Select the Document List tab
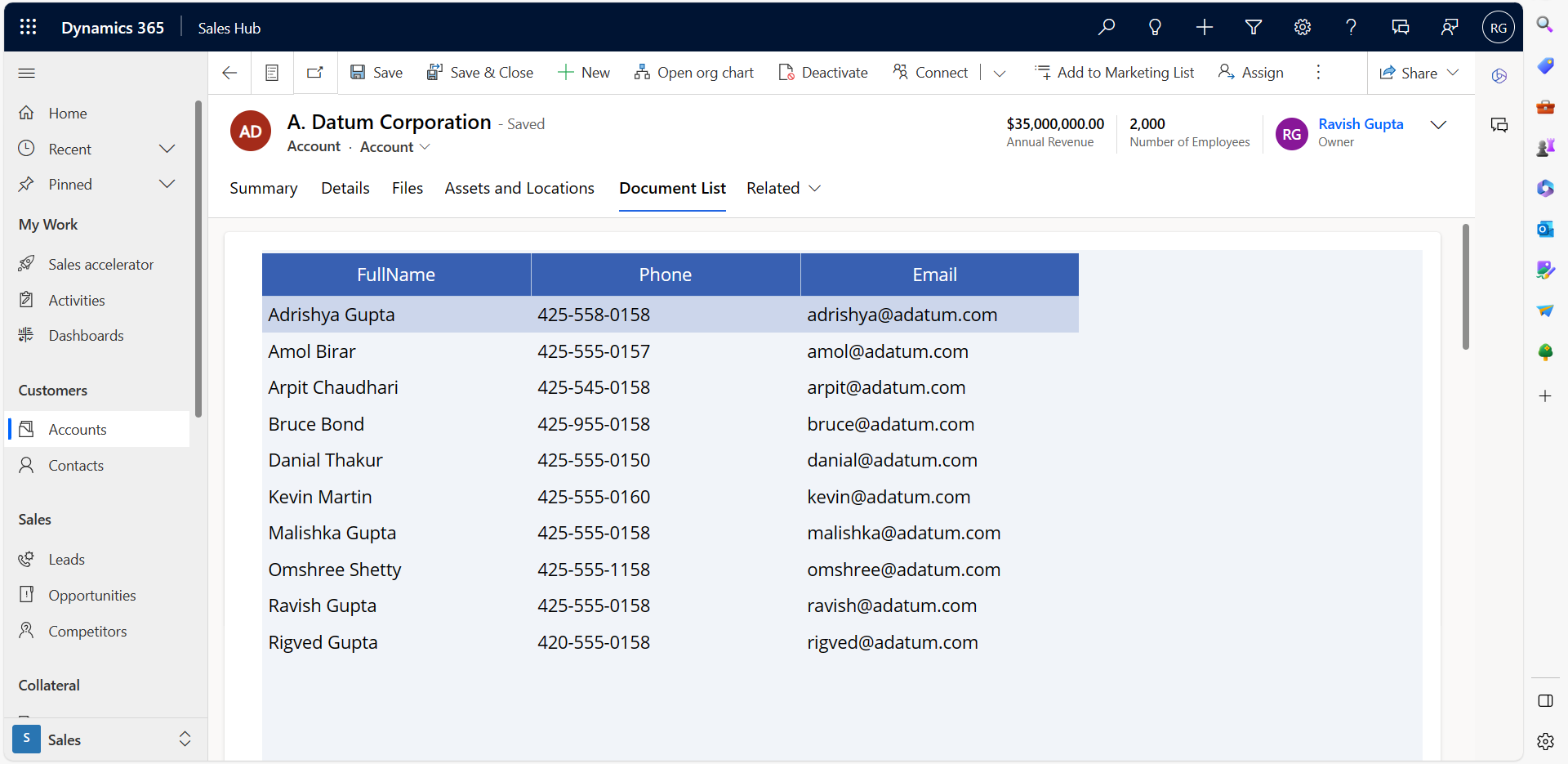 click(672, 188)
